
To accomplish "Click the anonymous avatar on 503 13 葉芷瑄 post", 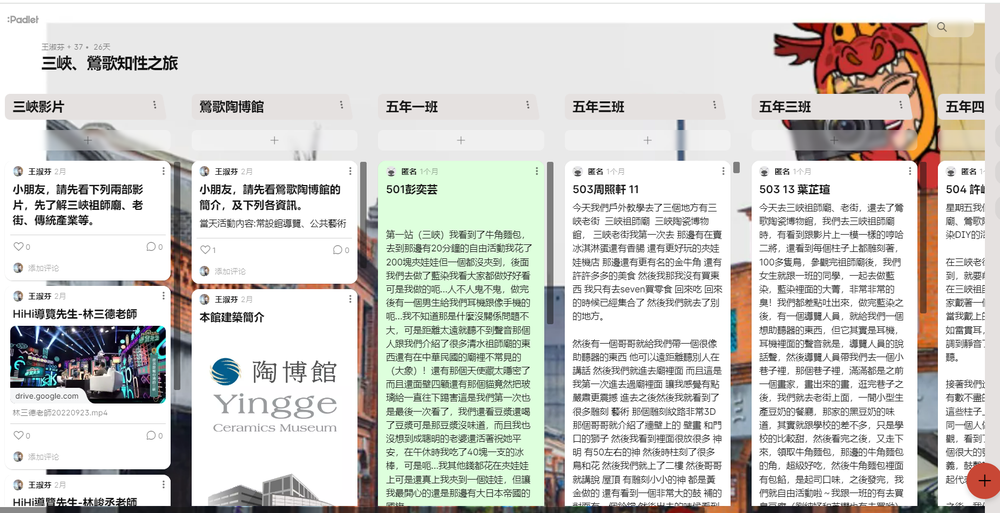I will click(x=765, y=171).
